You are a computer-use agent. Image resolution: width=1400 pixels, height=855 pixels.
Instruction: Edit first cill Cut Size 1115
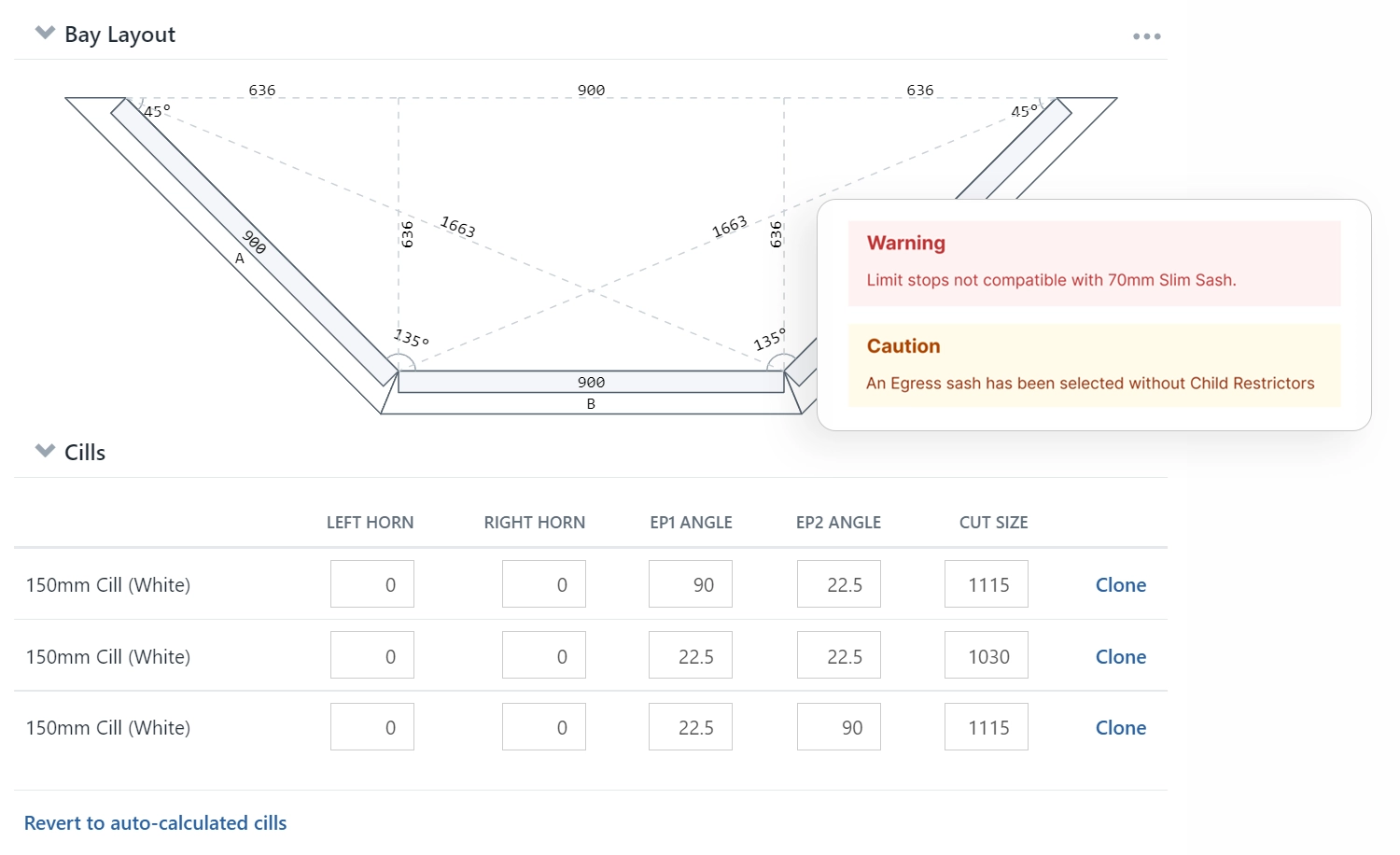coord(987,584)
